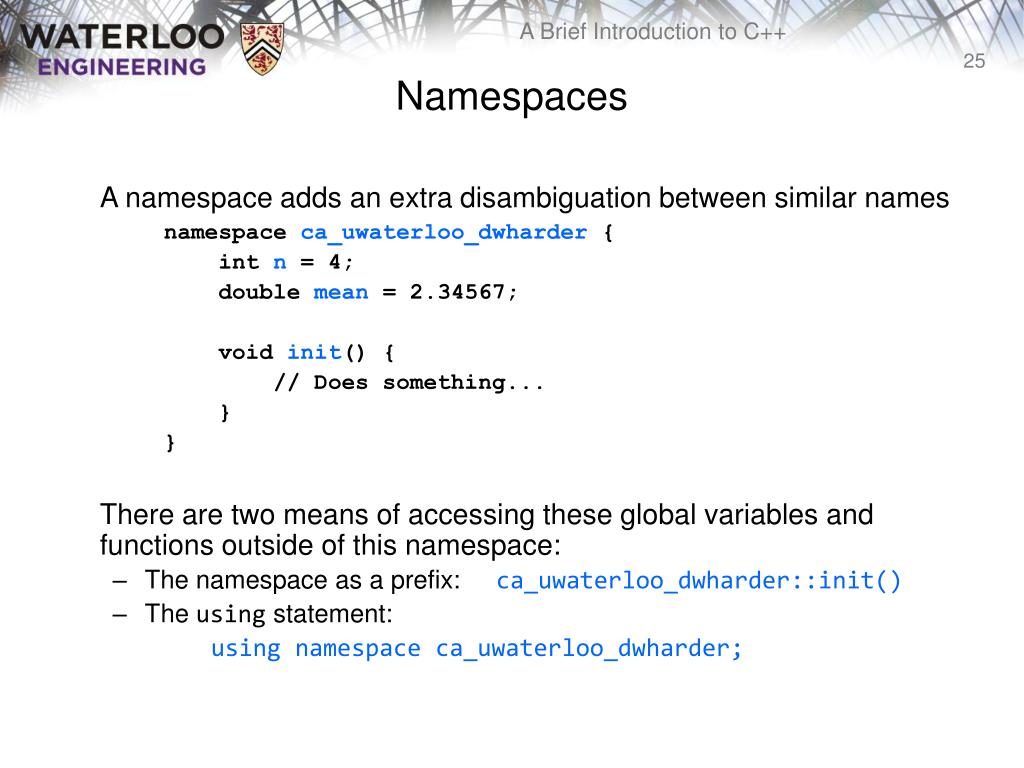Click the outer closing brace of the namespace

pyautogui.click(x=170, y=443)
